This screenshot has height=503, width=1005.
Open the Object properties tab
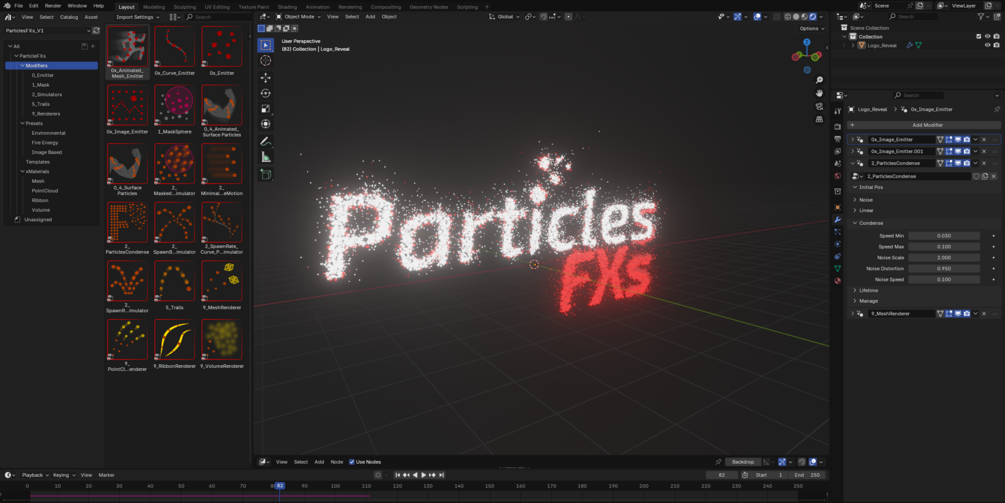(x=838, y=207)
